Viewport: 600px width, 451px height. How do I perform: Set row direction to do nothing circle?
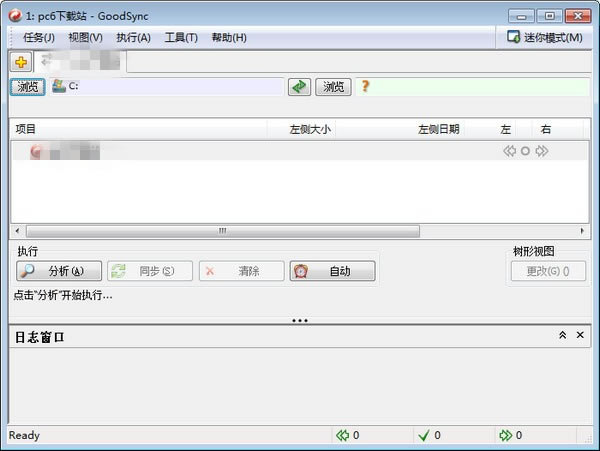pos(525,151)
